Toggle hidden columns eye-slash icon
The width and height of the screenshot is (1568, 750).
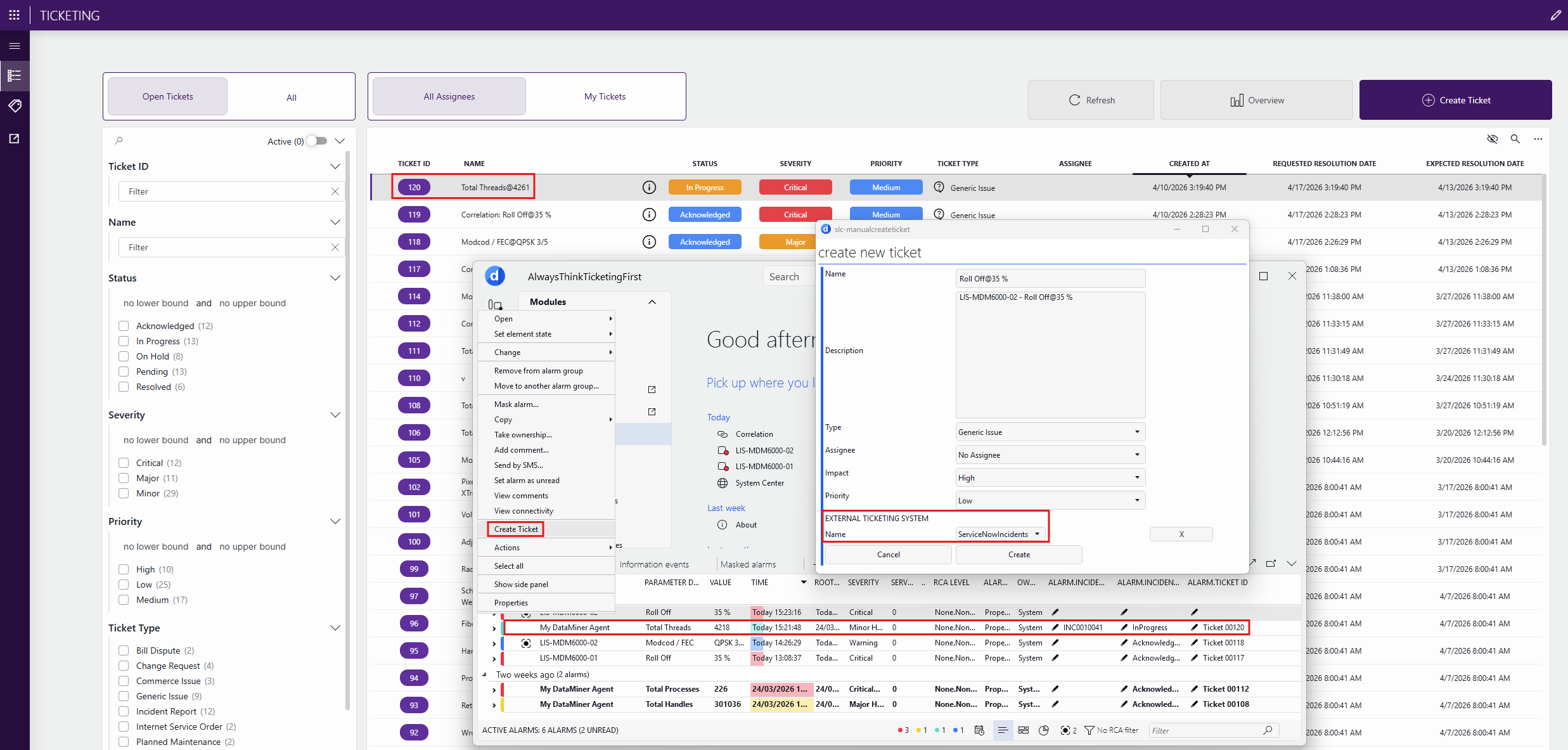click(x=1492, y=139)
